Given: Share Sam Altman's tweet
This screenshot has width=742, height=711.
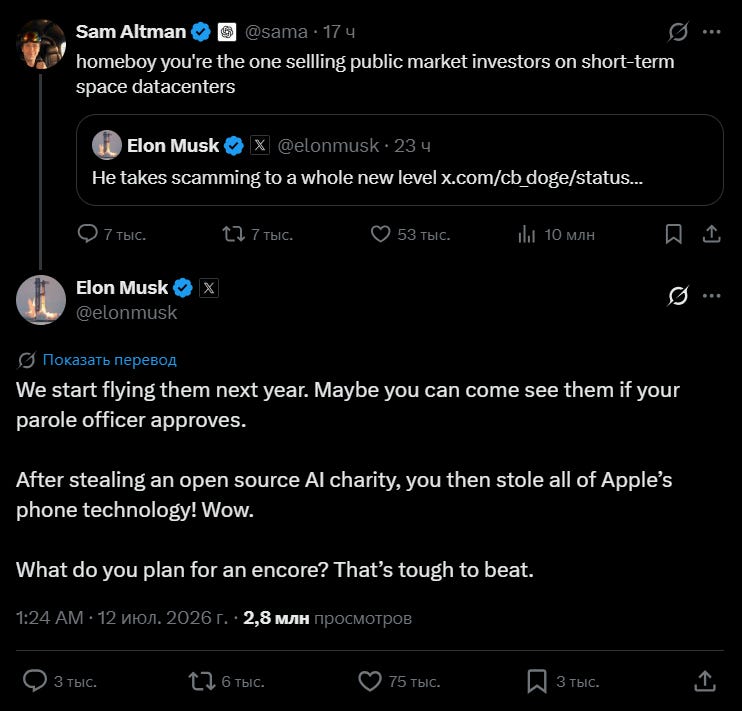Looking at the screenshot, I should 711,234.
